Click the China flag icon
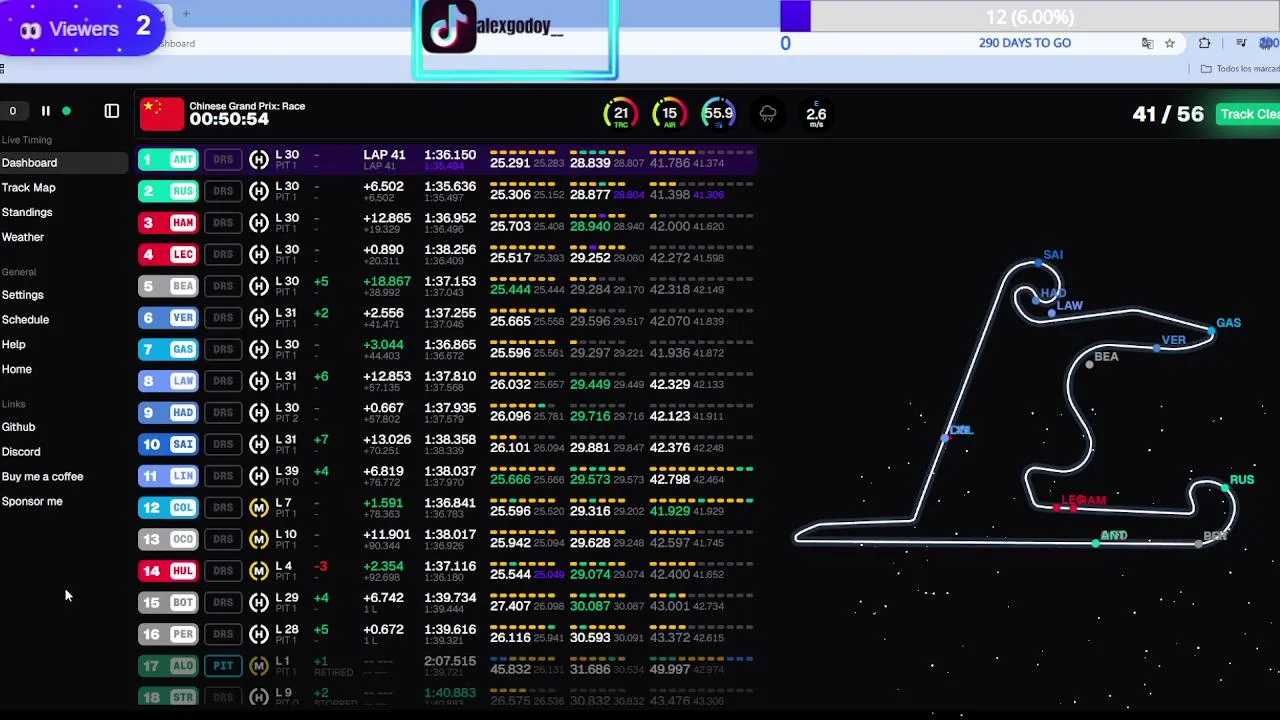1280x720 pixels. pos(162,114)
